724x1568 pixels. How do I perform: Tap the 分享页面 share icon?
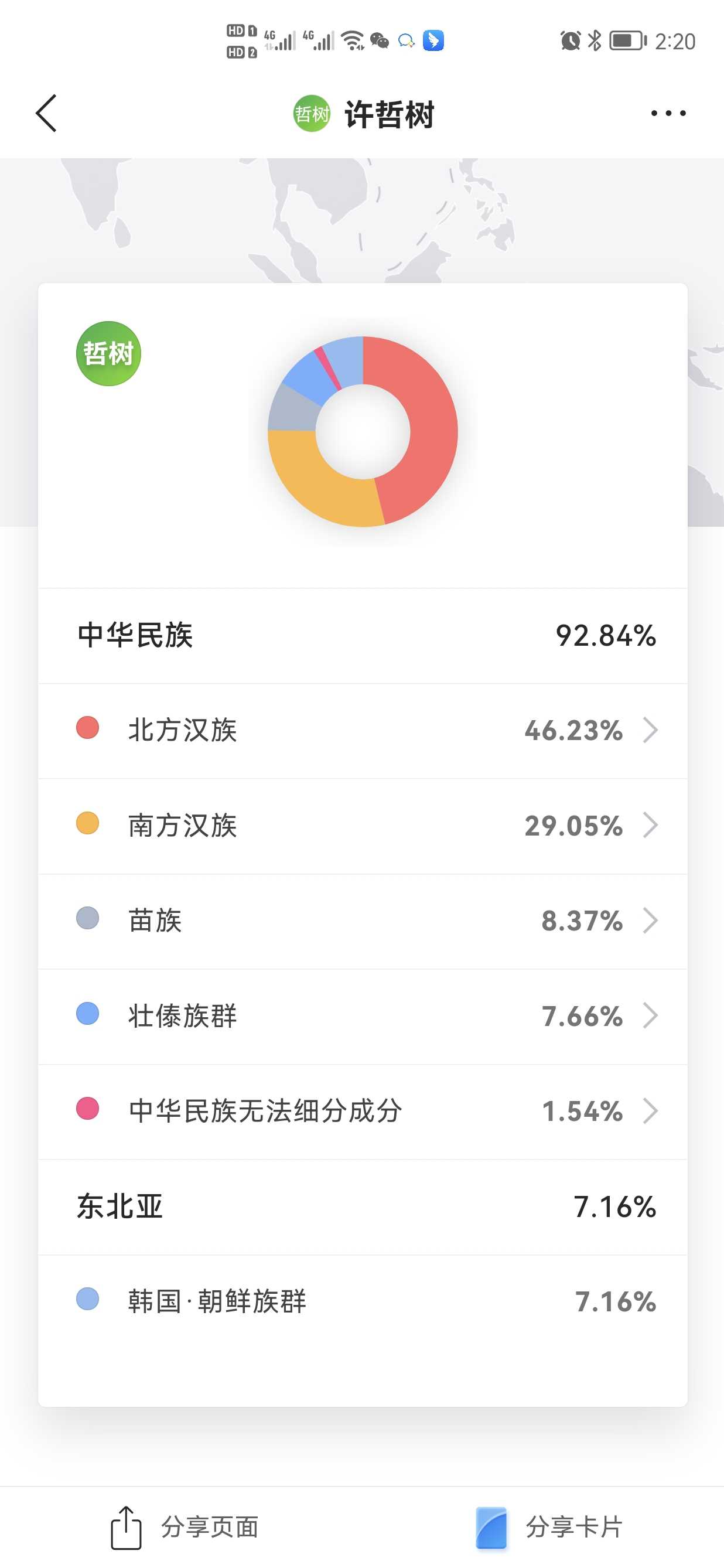pyautogui.click(x=126, y=1527)
